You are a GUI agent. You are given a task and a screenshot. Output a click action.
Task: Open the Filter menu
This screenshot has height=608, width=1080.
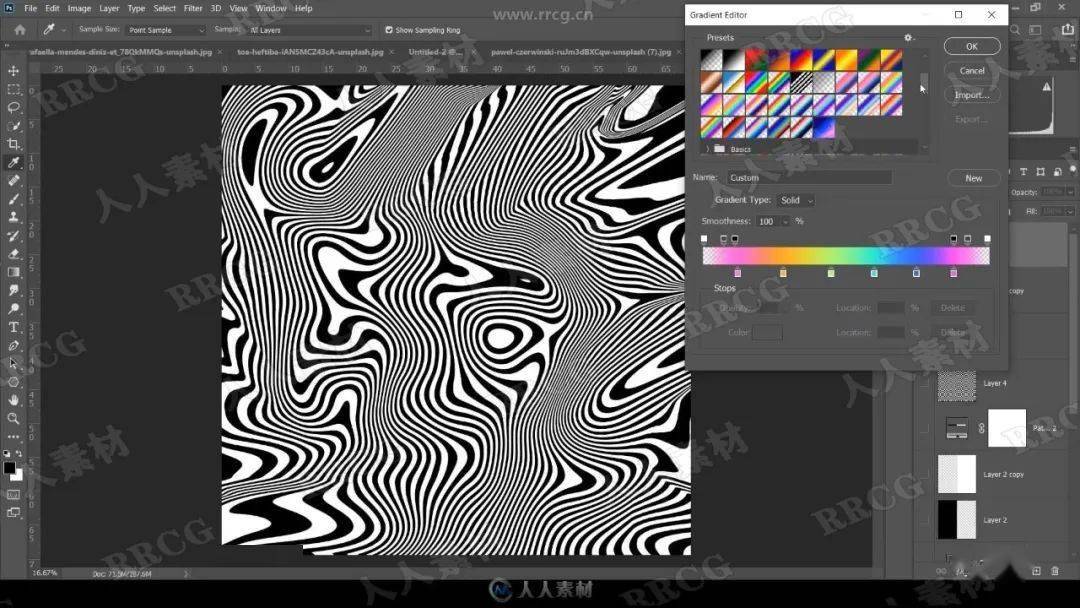tap(193, 8)
